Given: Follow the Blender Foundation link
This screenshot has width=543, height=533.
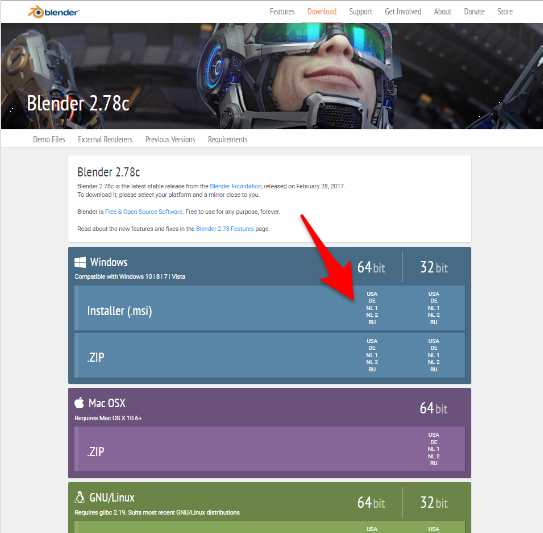Looking at the screenshot, I should coord(236,186).
